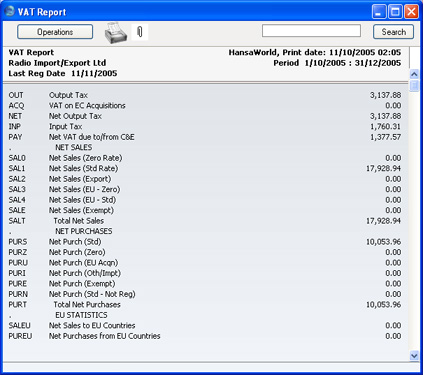Click the vertical scrollbar thumb

(414, 85)
